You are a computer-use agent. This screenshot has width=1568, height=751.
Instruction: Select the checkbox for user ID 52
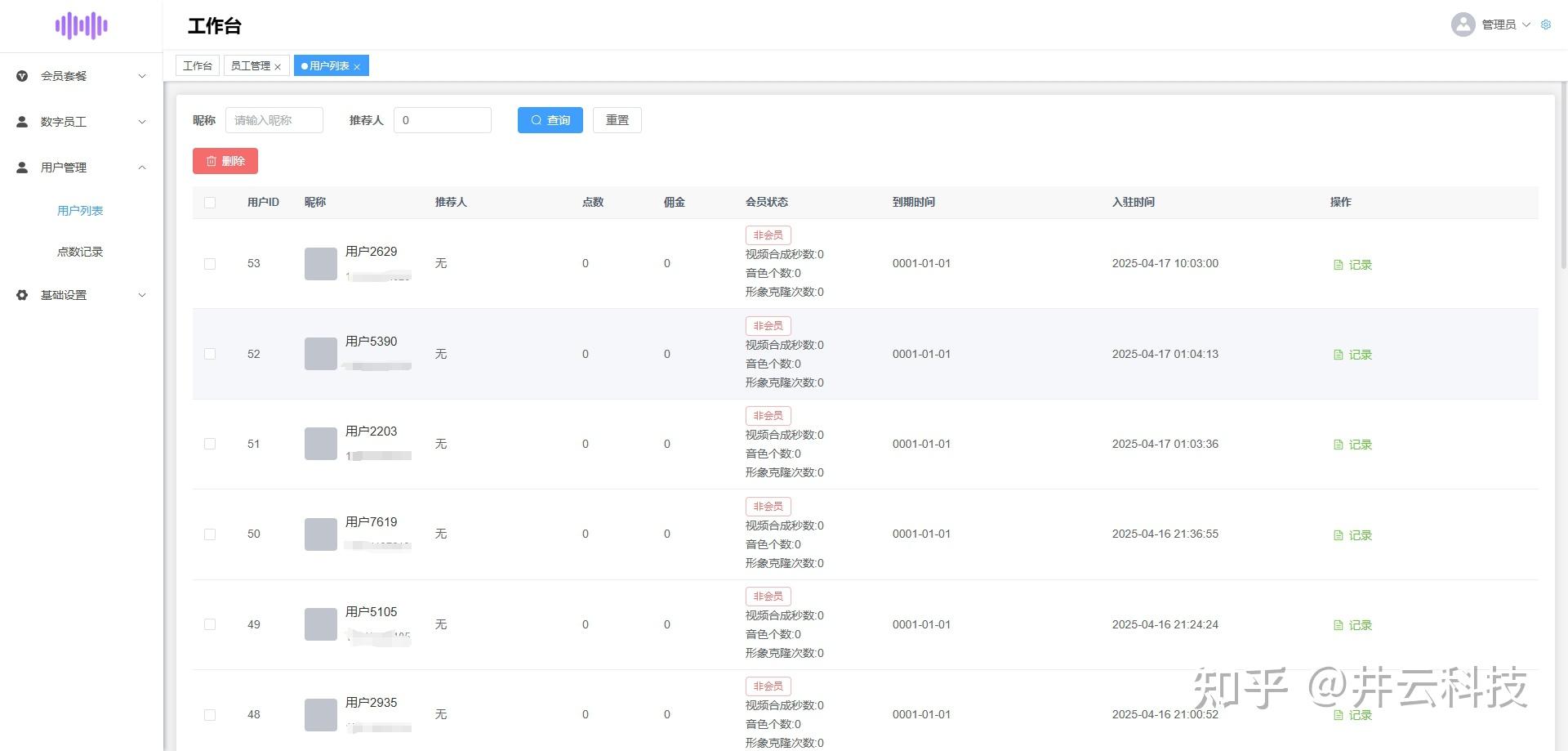(x=210, y=354)
